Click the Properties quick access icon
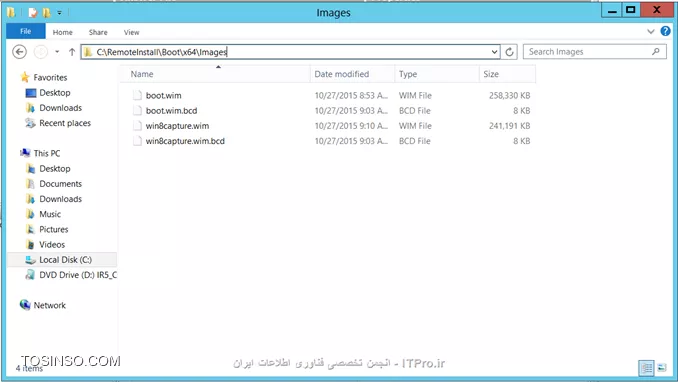 tap(33, 13)
